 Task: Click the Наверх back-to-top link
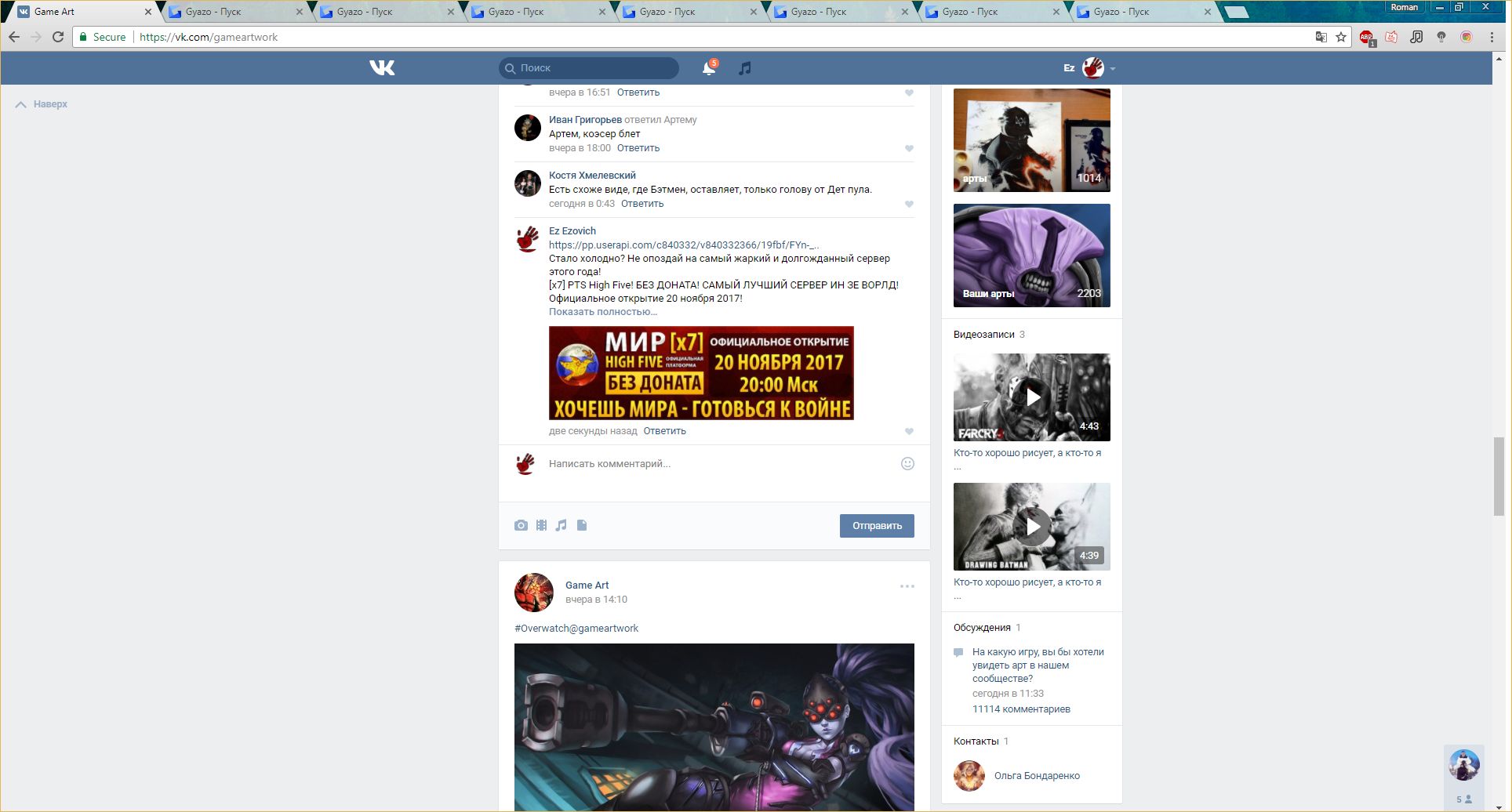42,104
